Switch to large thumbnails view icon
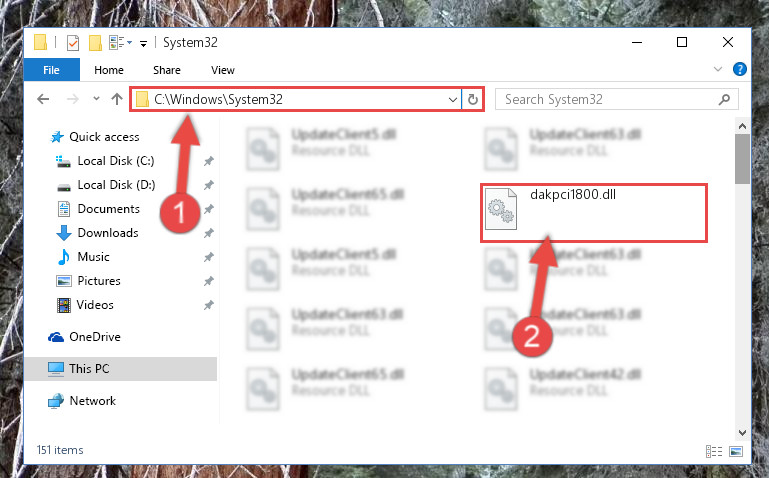769x478 pixels. (x=736, y=452)
